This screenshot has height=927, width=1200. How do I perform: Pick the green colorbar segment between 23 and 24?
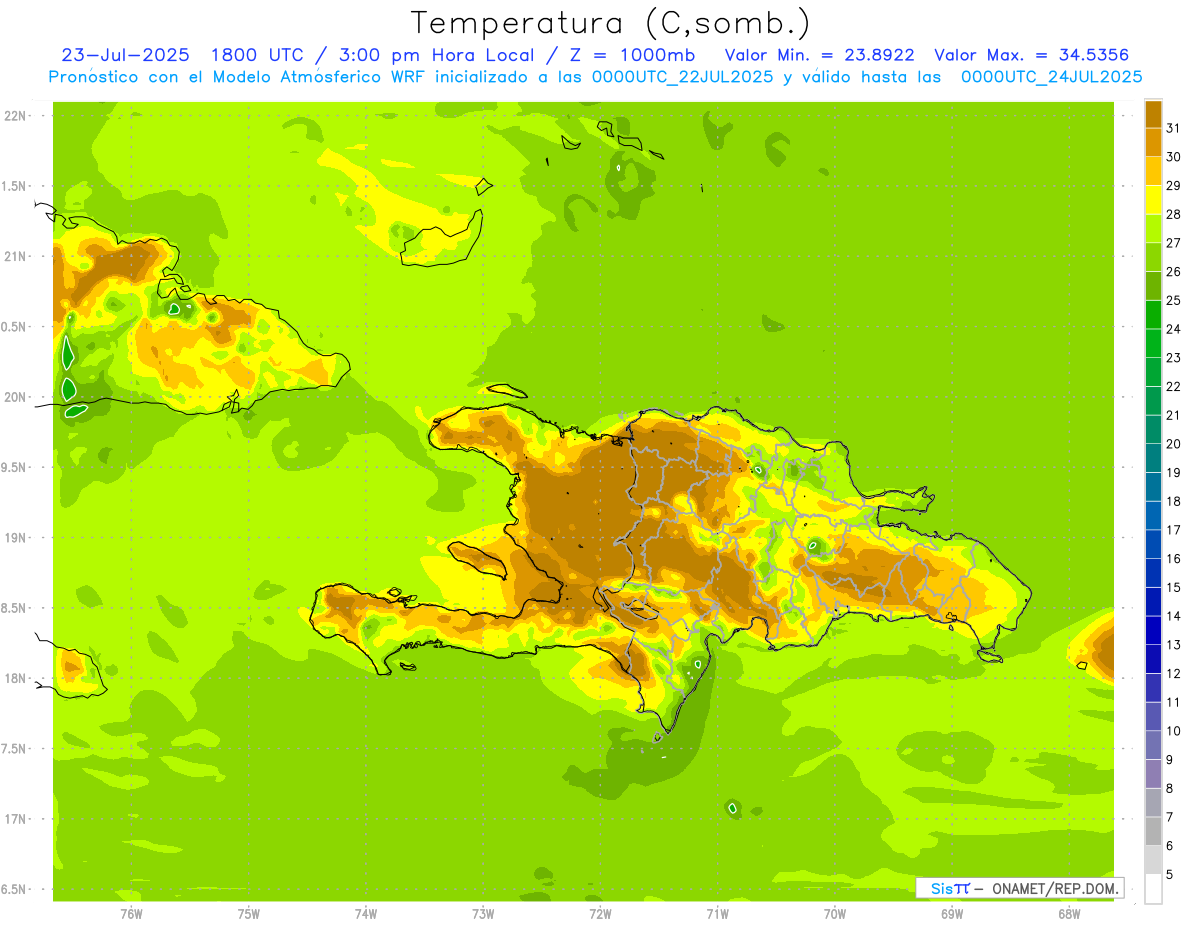click(1153, 343)
